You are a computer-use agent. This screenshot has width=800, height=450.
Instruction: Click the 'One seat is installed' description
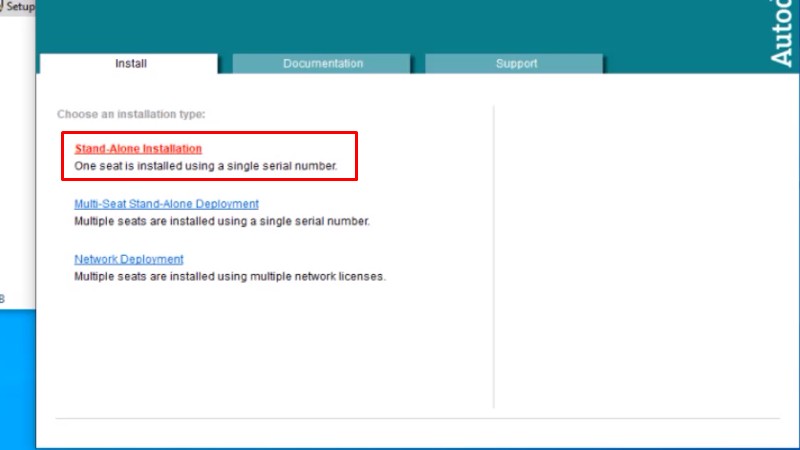click(206, 166)
